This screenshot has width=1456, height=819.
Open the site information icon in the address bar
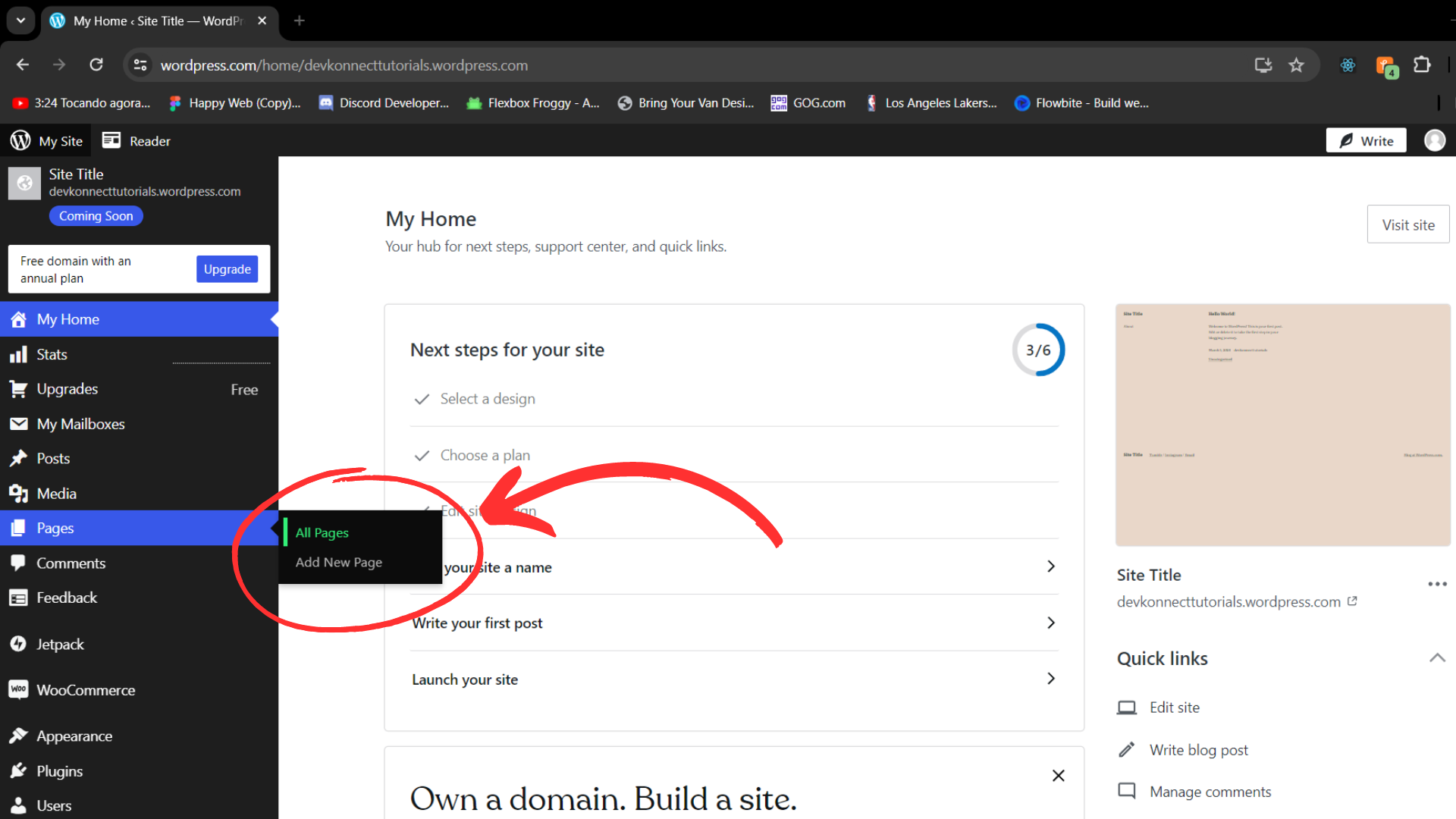(140, 65)
